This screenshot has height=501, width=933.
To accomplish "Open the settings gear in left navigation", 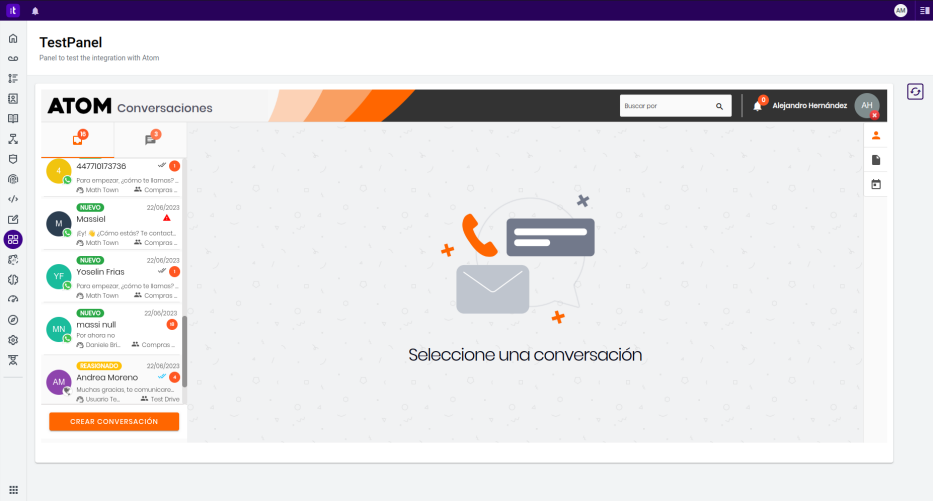I will pos(13,340).
